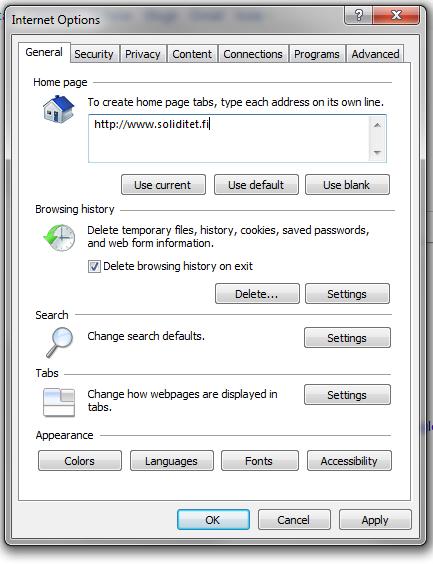
Task: Click the Use current button
Action: [x=163, y=185]
